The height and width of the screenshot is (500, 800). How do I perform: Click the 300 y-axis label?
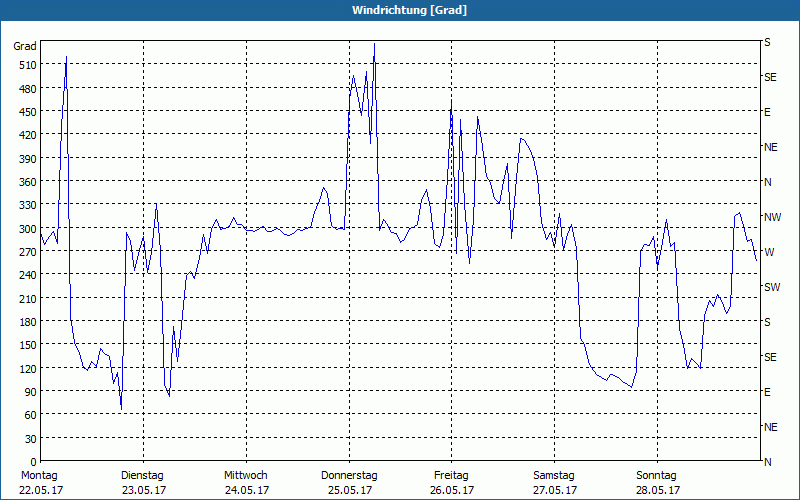point(28,229)
